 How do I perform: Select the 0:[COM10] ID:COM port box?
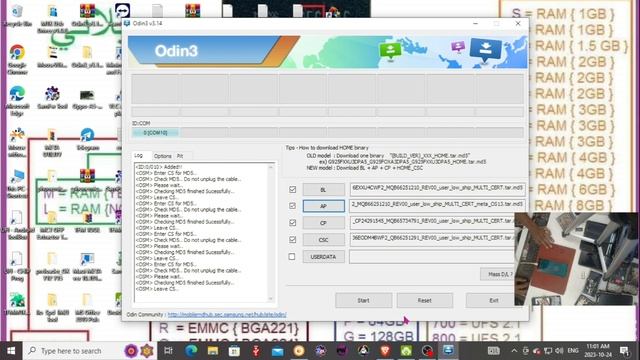156,133
